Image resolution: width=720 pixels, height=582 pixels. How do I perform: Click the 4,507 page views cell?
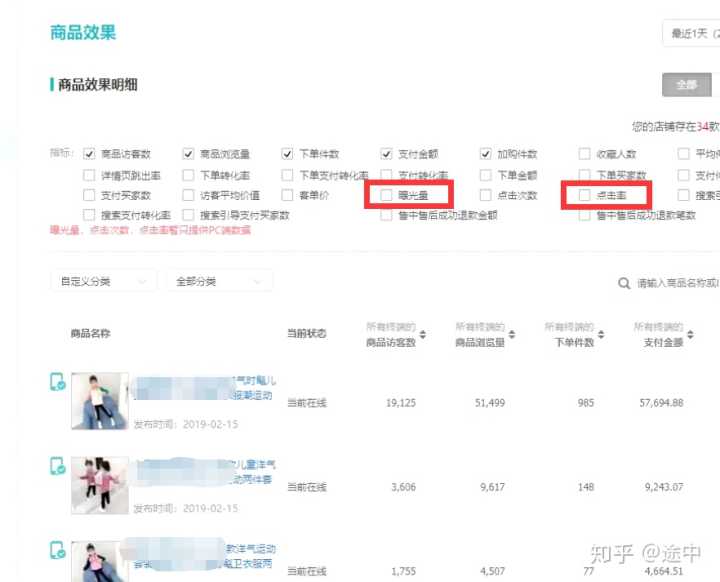(493, 571)
